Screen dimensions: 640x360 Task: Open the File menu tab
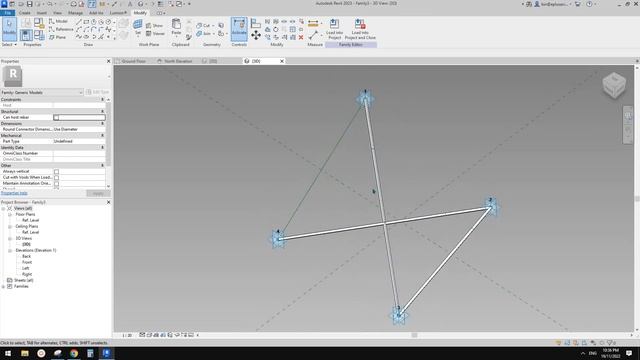click(x=7, y=13)
